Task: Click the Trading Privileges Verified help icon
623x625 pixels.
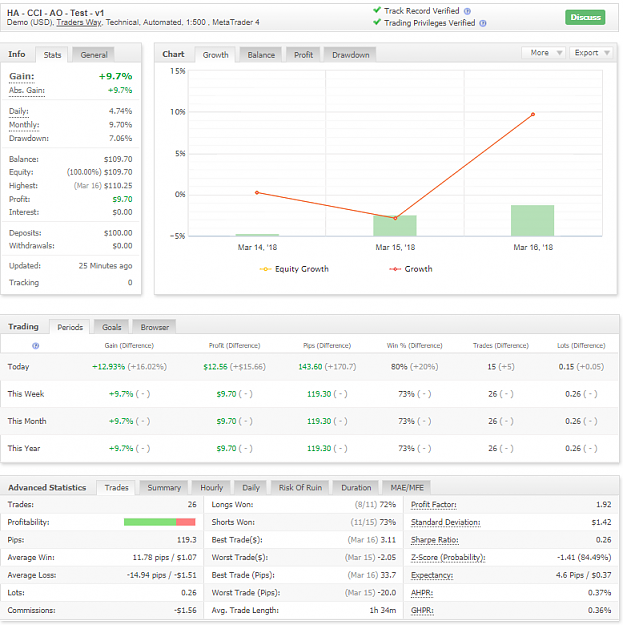Action: [483, 23]
